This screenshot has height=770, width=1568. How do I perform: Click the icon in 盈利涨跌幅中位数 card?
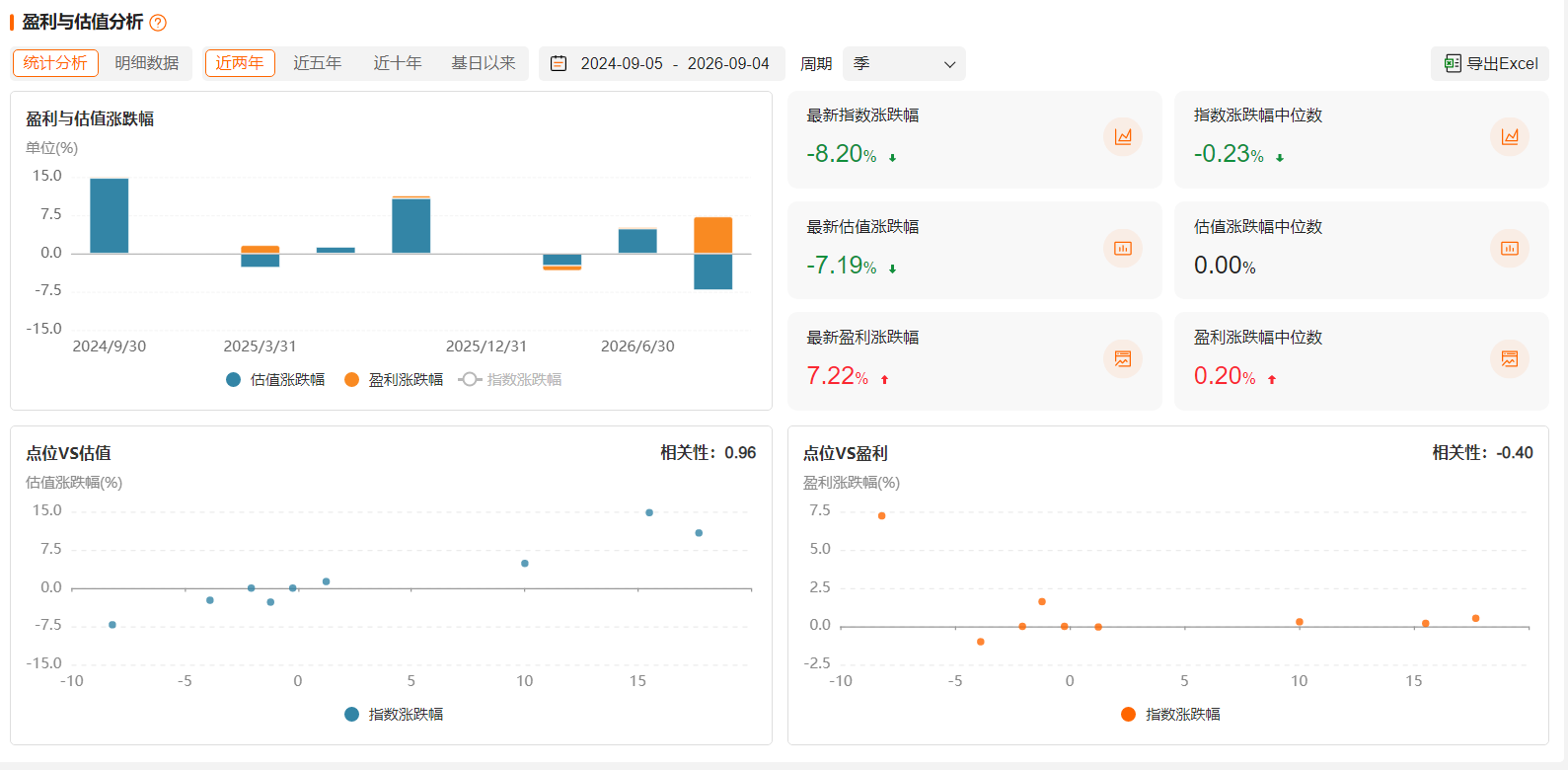1510,358
